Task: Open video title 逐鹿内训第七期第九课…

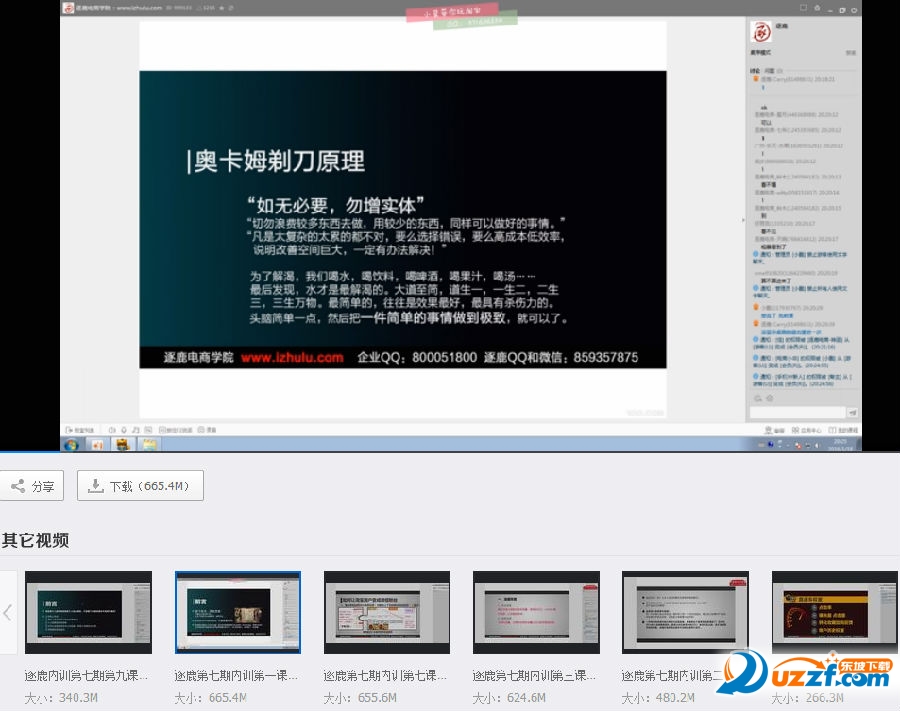Action: click(86, 675)
